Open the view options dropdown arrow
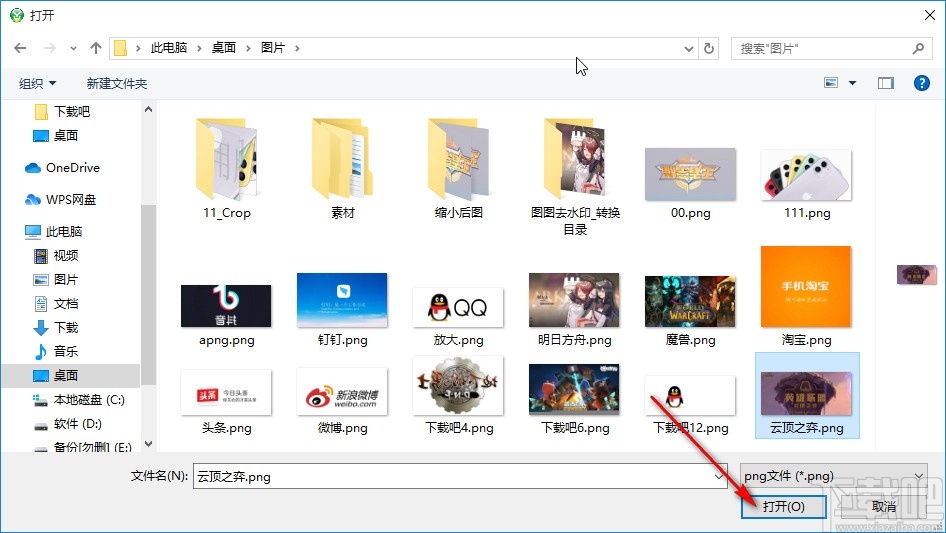946x533 pixels. [852, 83]
